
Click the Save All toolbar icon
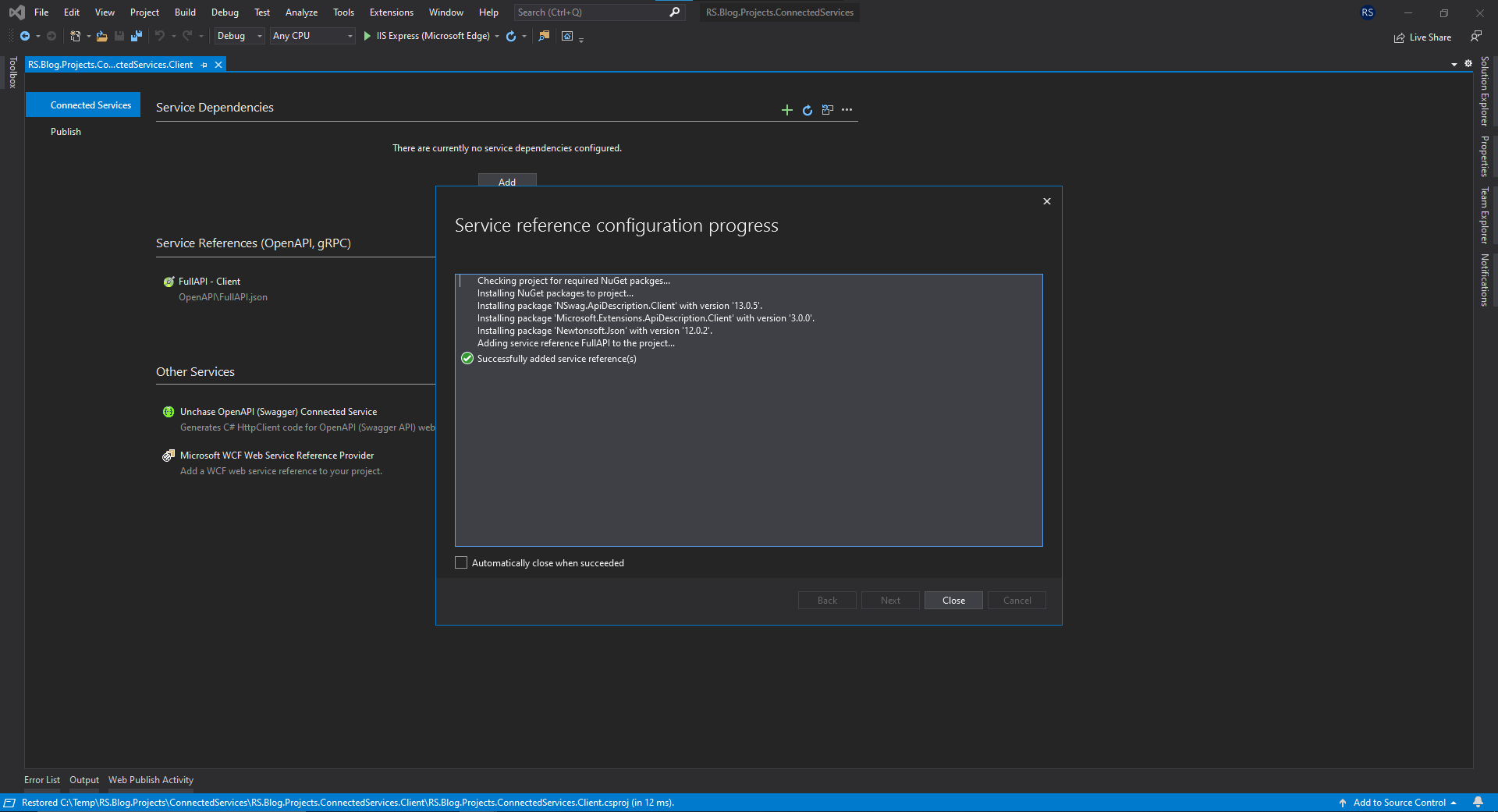click(x=137, y=36)
